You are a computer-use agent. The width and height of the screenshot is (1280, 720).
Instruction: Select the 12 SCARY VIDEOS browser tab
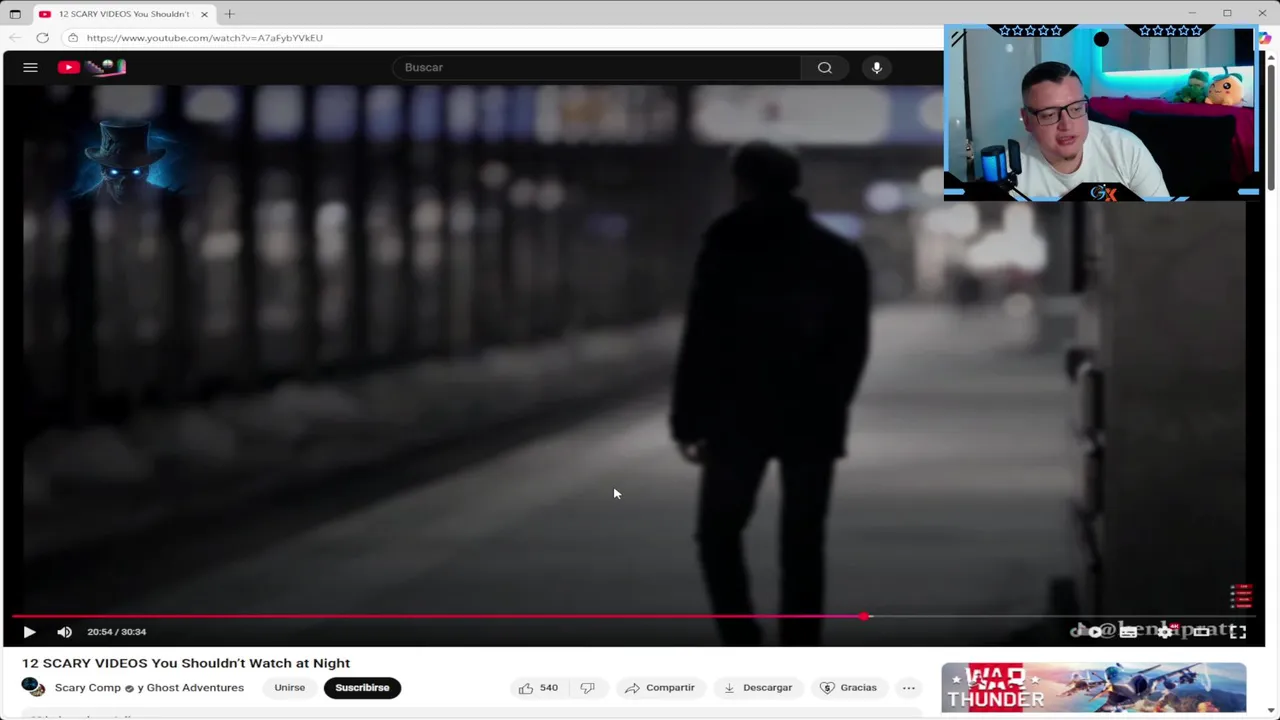(123, 14)
